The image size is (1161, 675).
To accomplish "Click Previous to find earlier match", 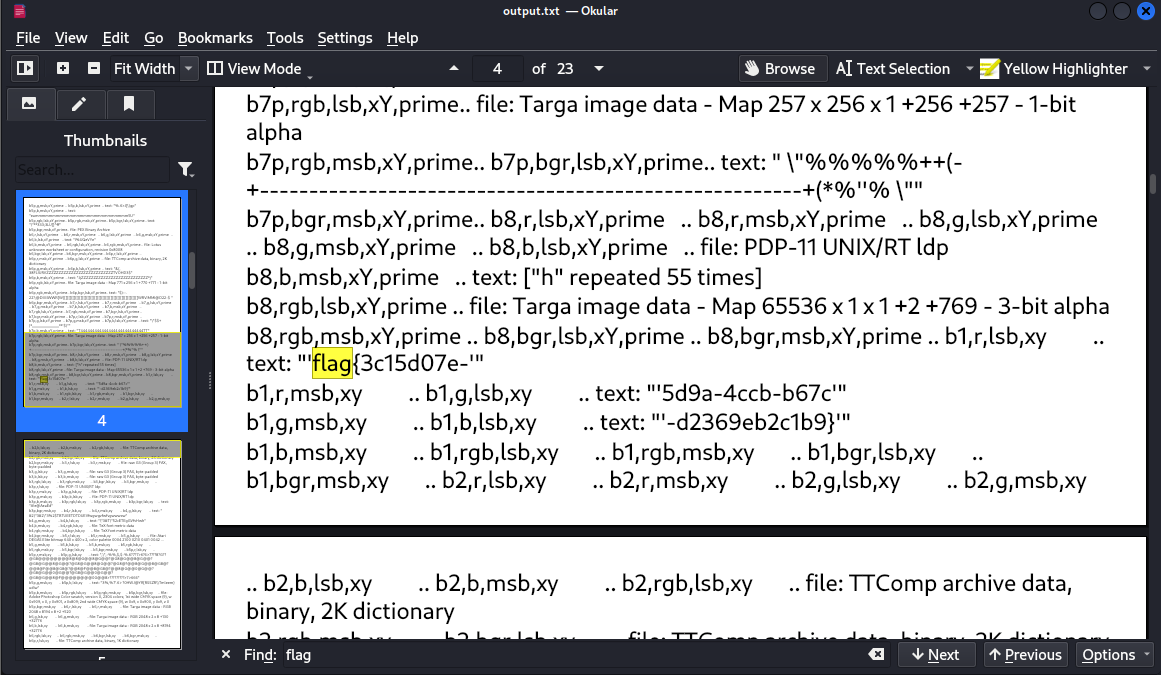I will point(1025,655).
